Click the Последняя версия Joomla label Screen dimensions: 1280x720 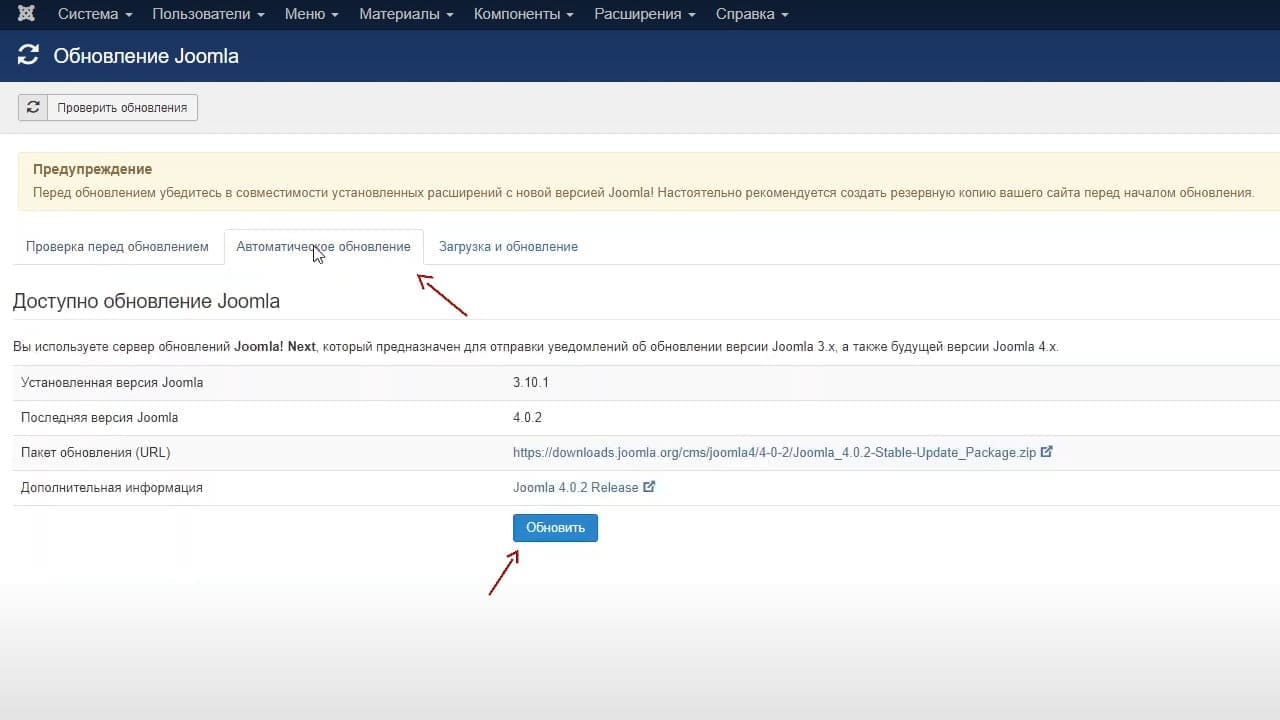coord(100,417)
